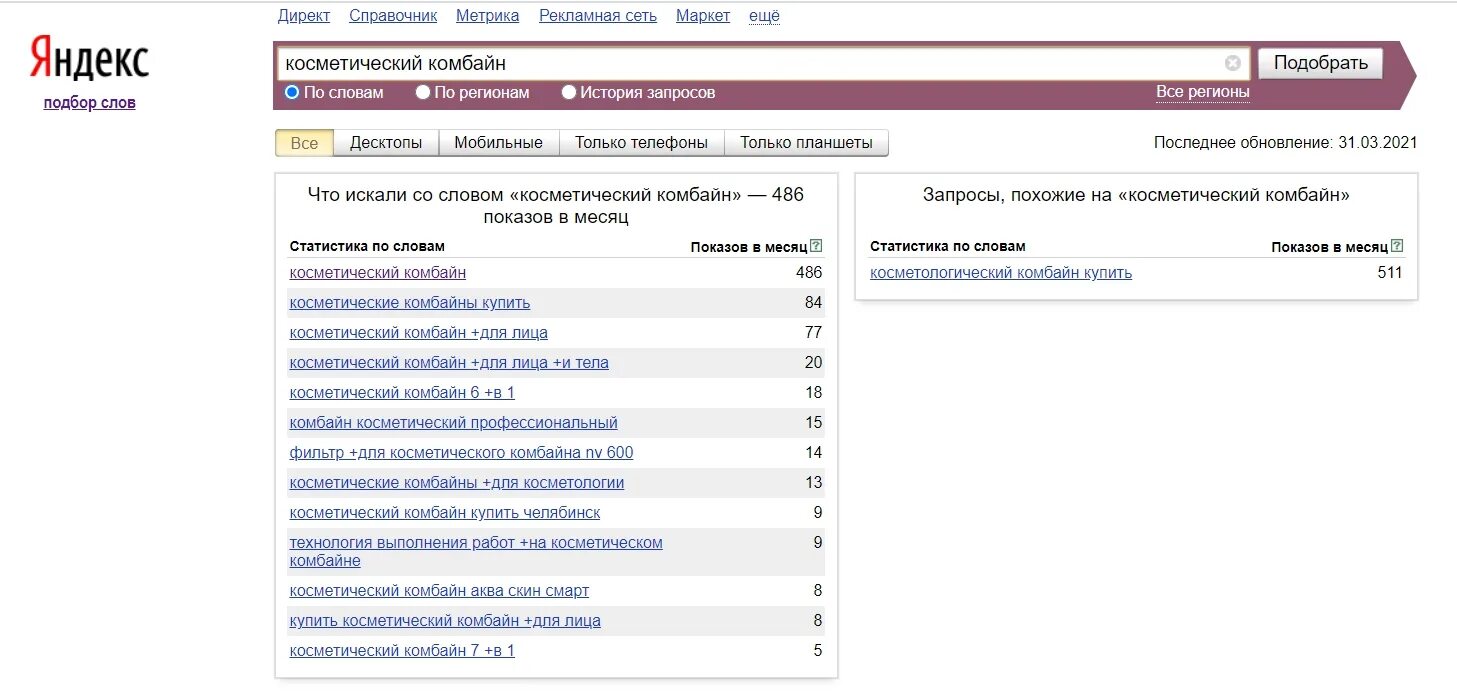Screen dimensions: 1457x691
Task: Open the 'Все регионы' region selector
Action: 1203,92
